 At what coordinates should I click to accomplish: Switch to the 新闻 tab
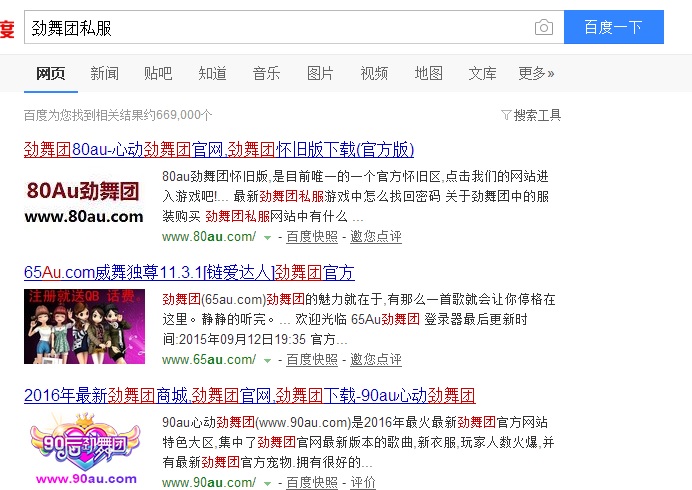(105, 73)
